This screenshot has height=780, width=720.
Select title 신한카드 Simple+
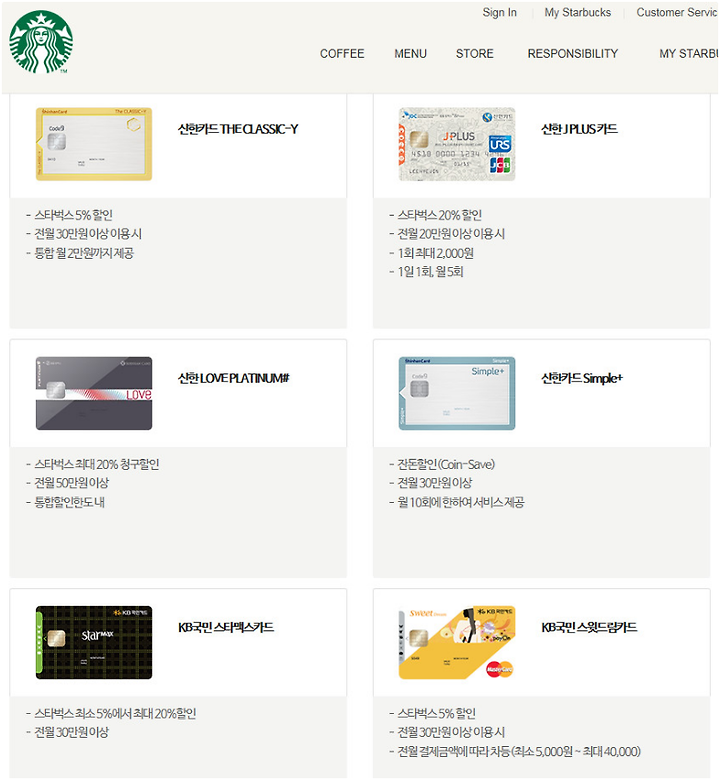582,379
